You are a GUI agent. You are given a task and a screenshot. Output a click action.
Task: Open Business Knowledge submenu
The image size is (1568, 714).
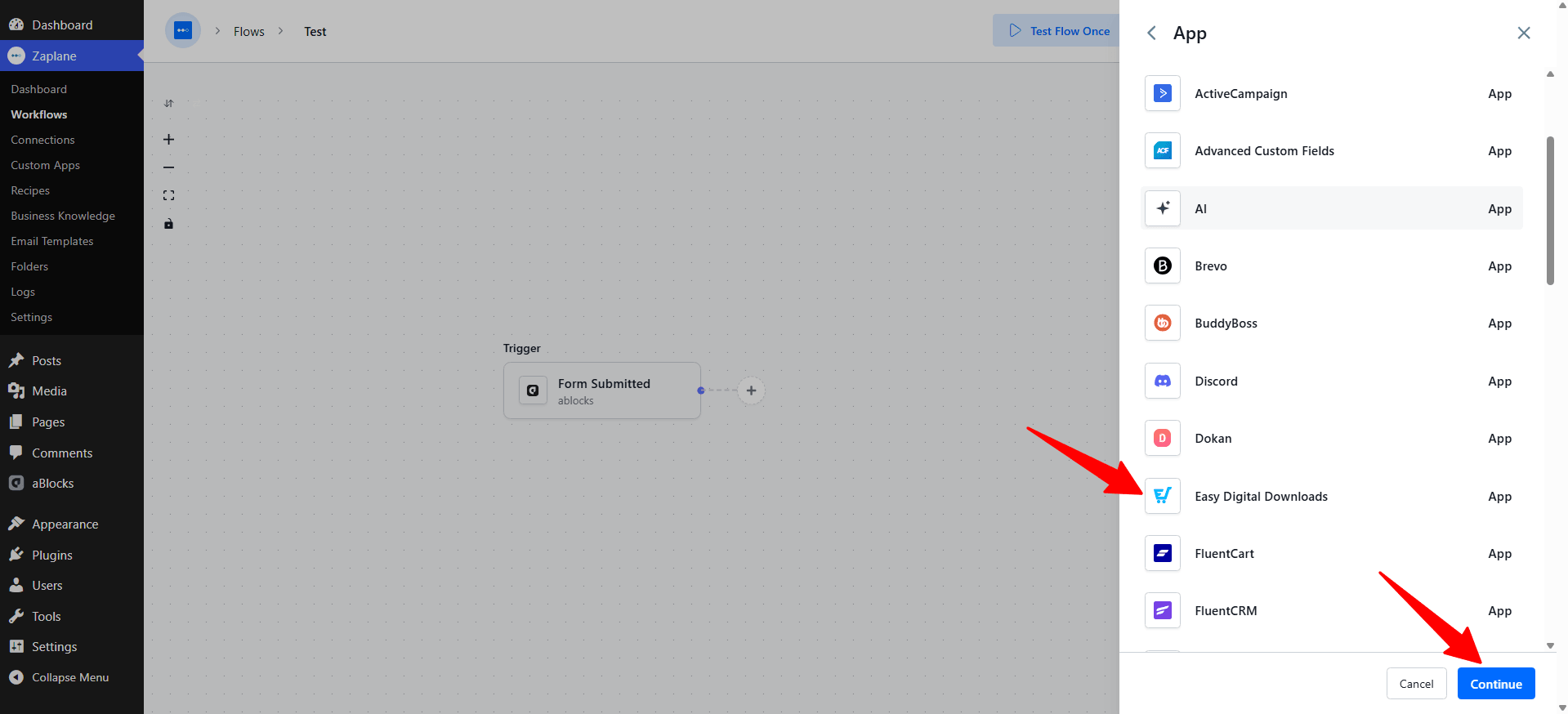[x=63, y=216]
